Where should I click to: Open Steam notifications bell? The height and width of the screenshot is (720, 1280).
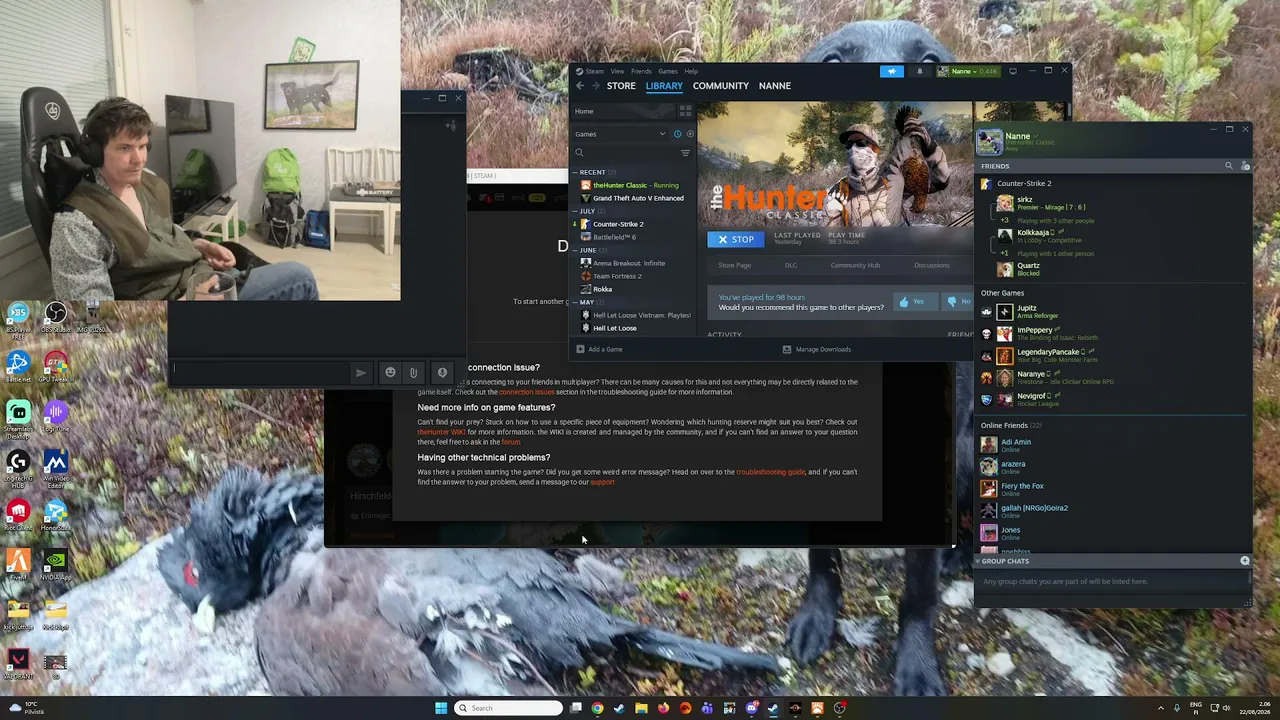(920, 71)
